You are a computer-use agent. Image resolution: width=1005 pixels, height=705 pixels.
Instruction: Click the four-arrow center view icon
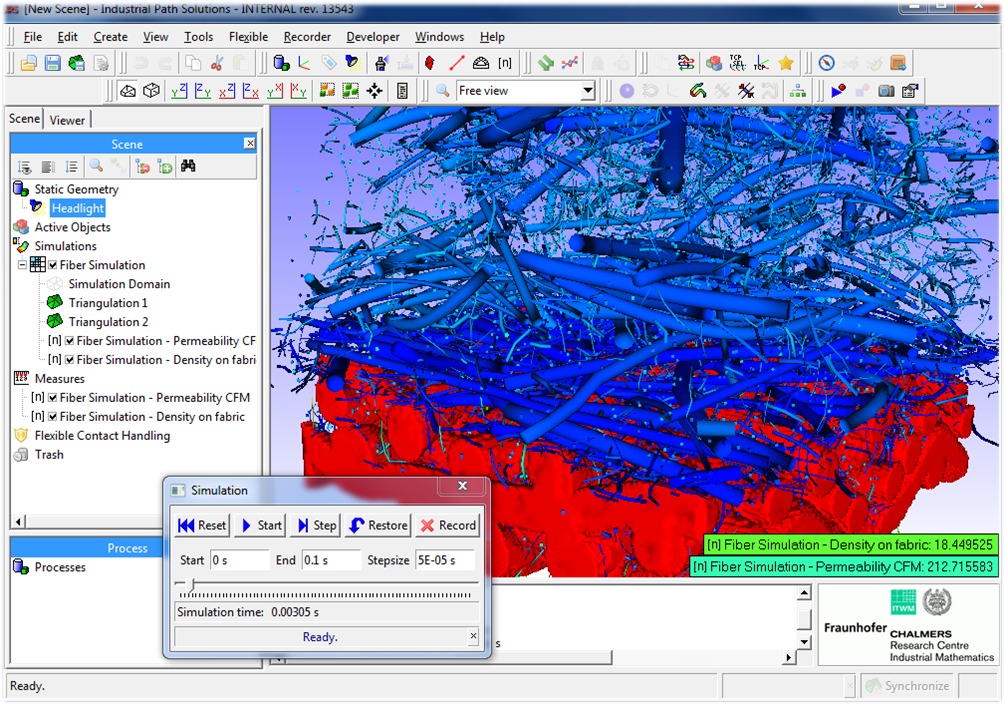tap(373, 89)
